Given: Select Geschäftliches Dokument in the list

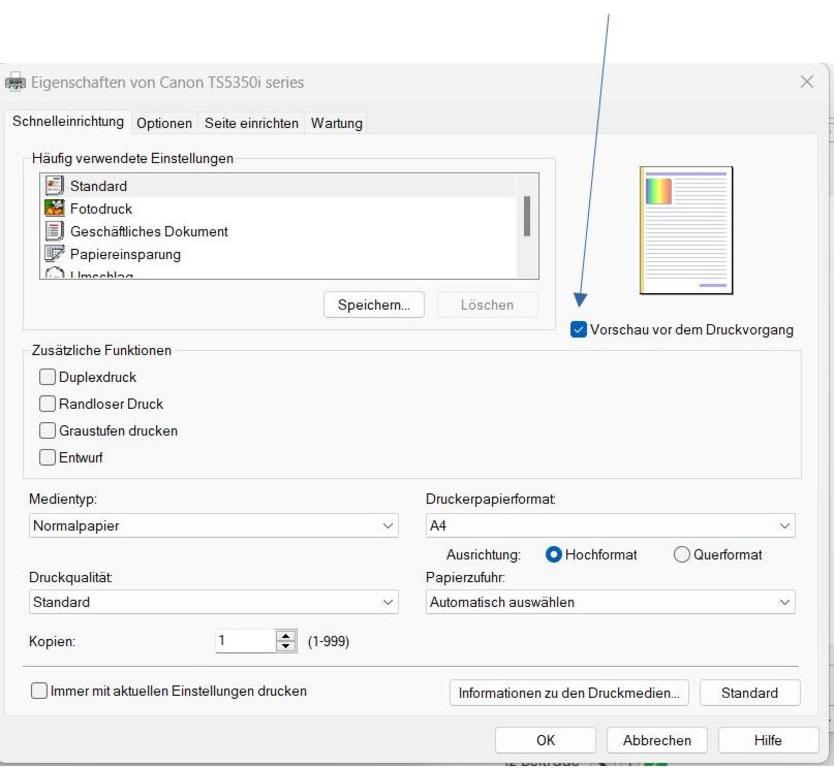Looking at the screenshot, I should [277, 231].
